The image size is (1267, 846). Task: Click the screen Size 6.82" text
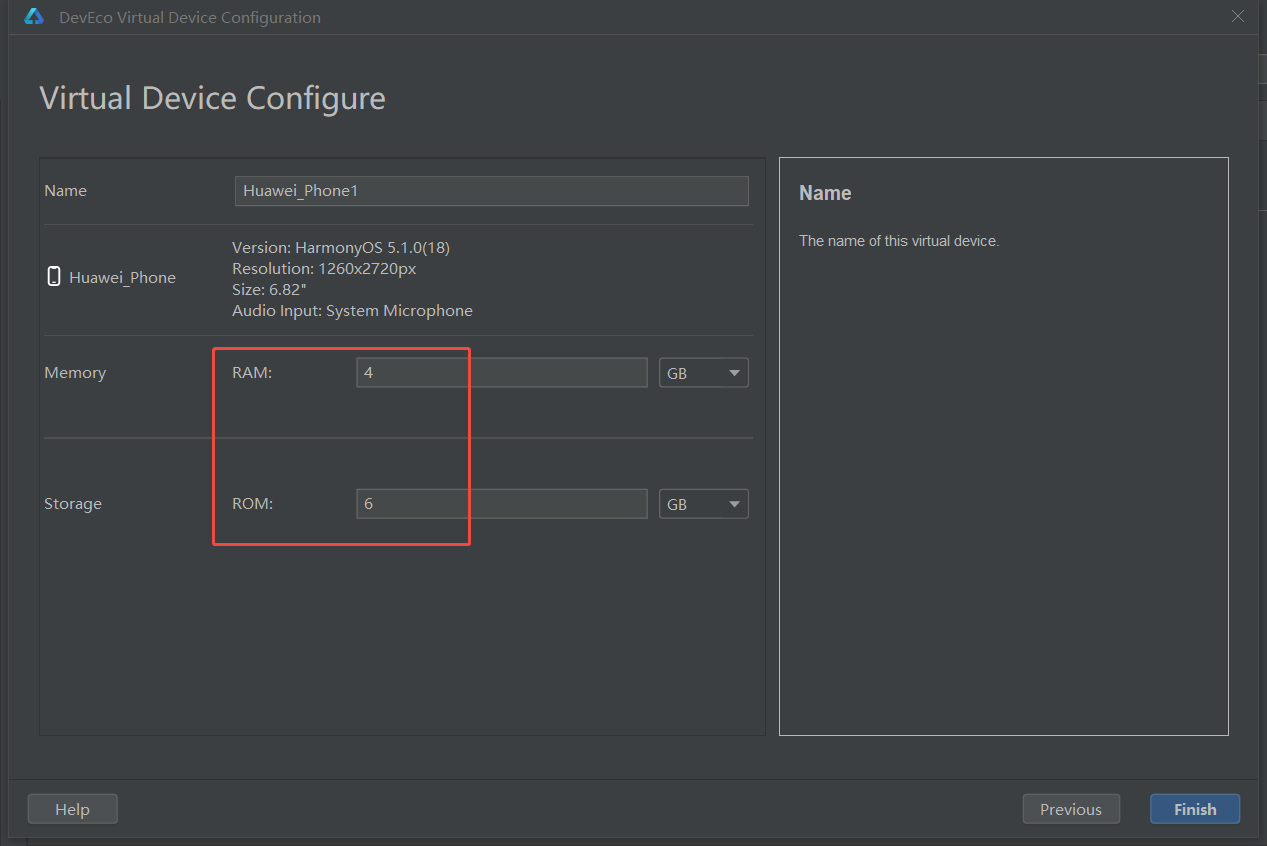coord(269,290)
